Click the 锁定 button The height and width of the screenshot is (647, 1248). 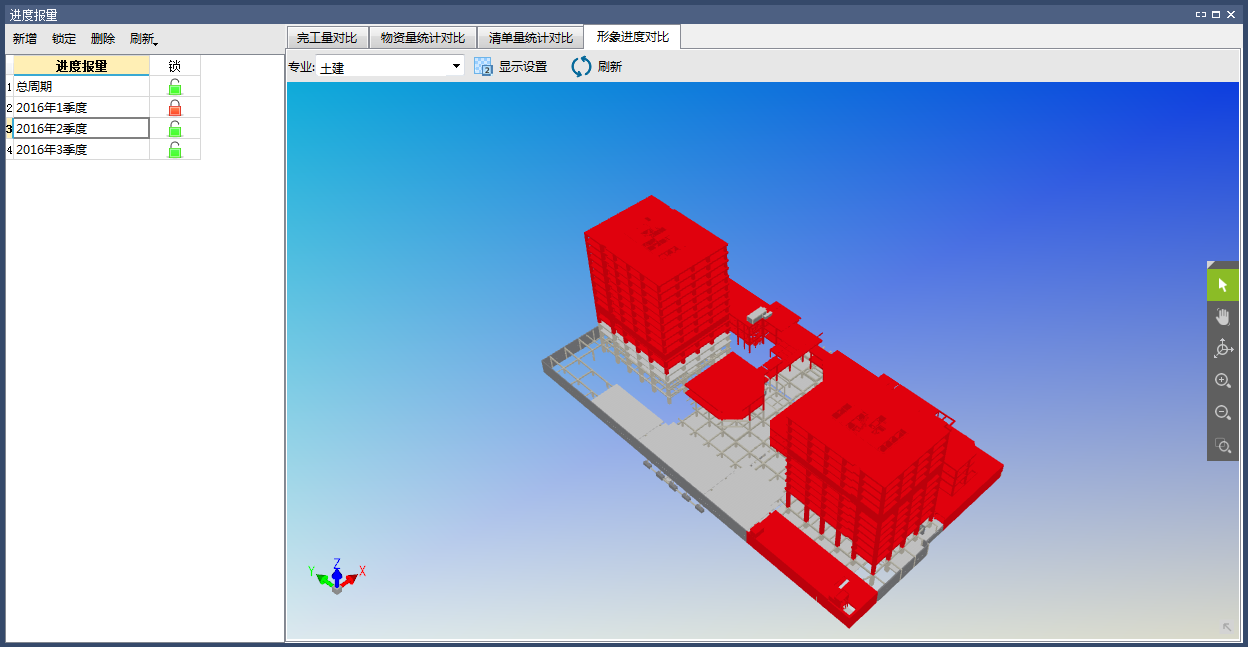64,39
